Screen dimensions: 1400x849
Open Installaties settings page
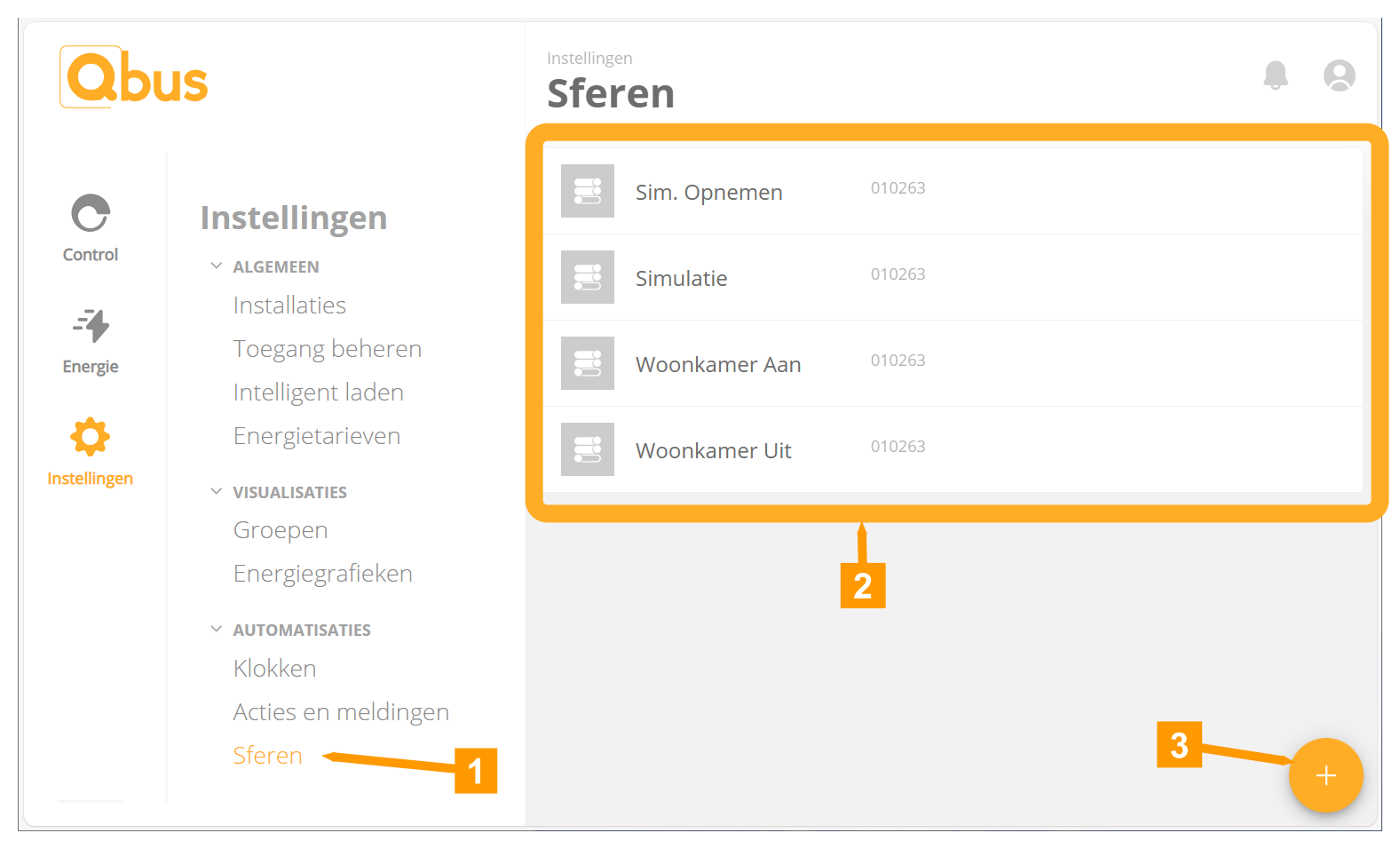[x=289, y=305]
